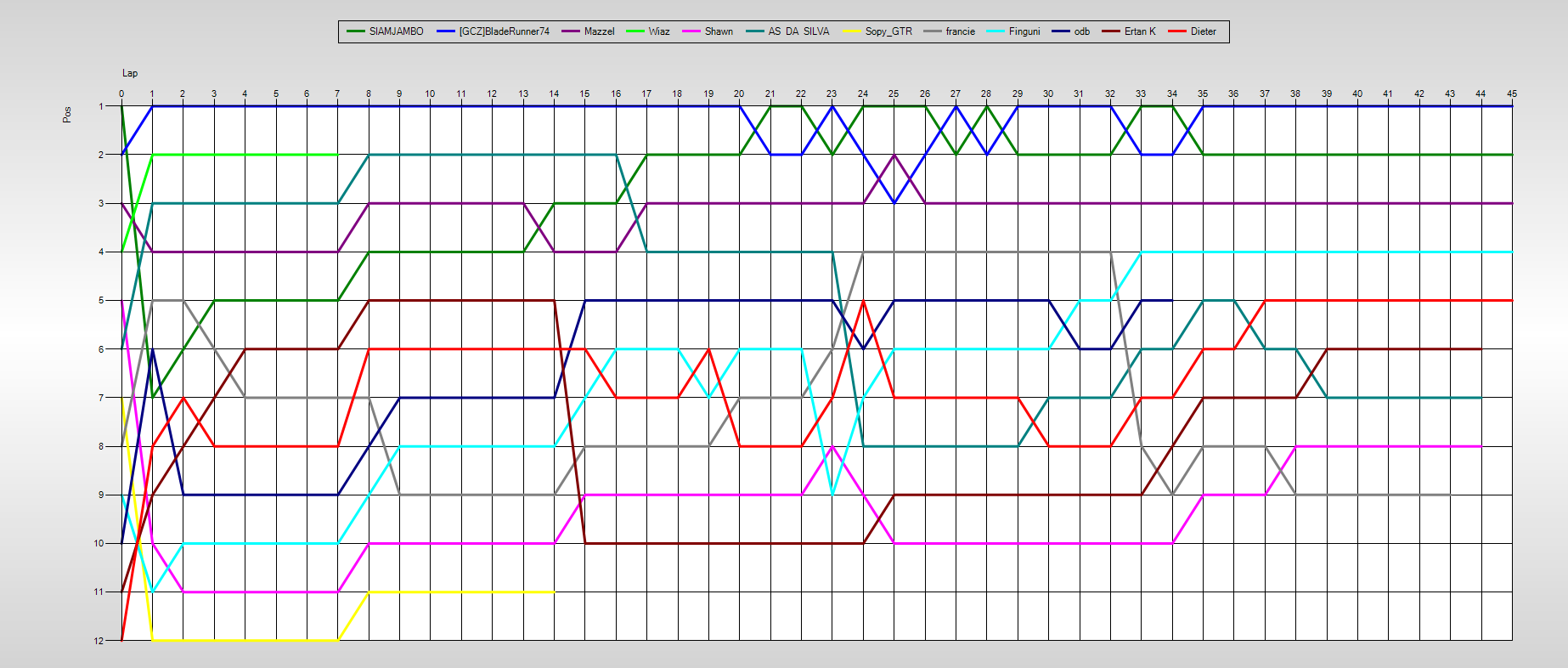Click the "Lap" axis title
Viewport: 1568px width, 668px height.
(130, 73)
